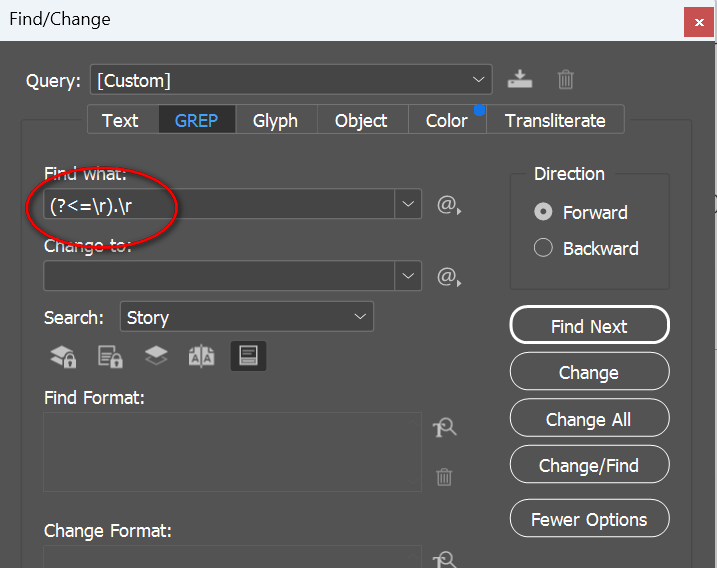
Task: Open special characters menu for Change to
Action: [x=447, y=276]
